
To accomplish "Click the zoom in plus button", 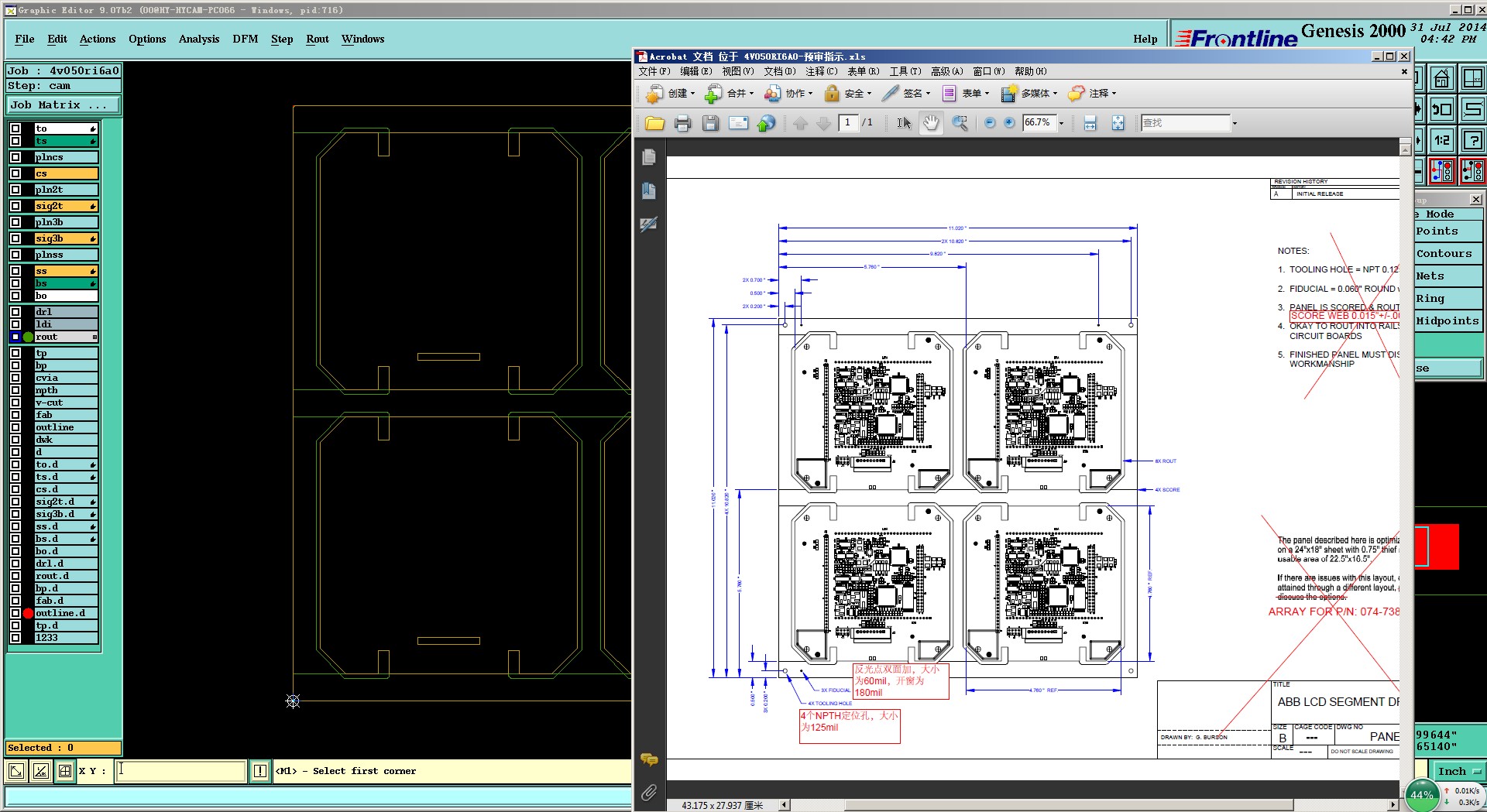I will pyautogui.click(x=1009, y=123).
